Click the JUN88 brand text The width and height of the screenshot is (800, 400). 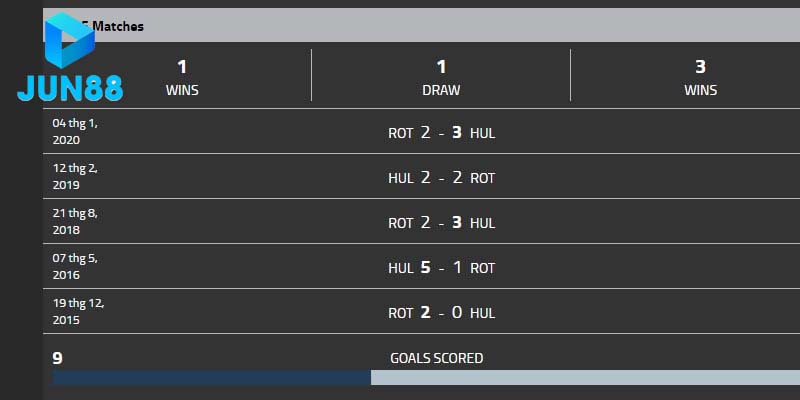tap(70, 90)
